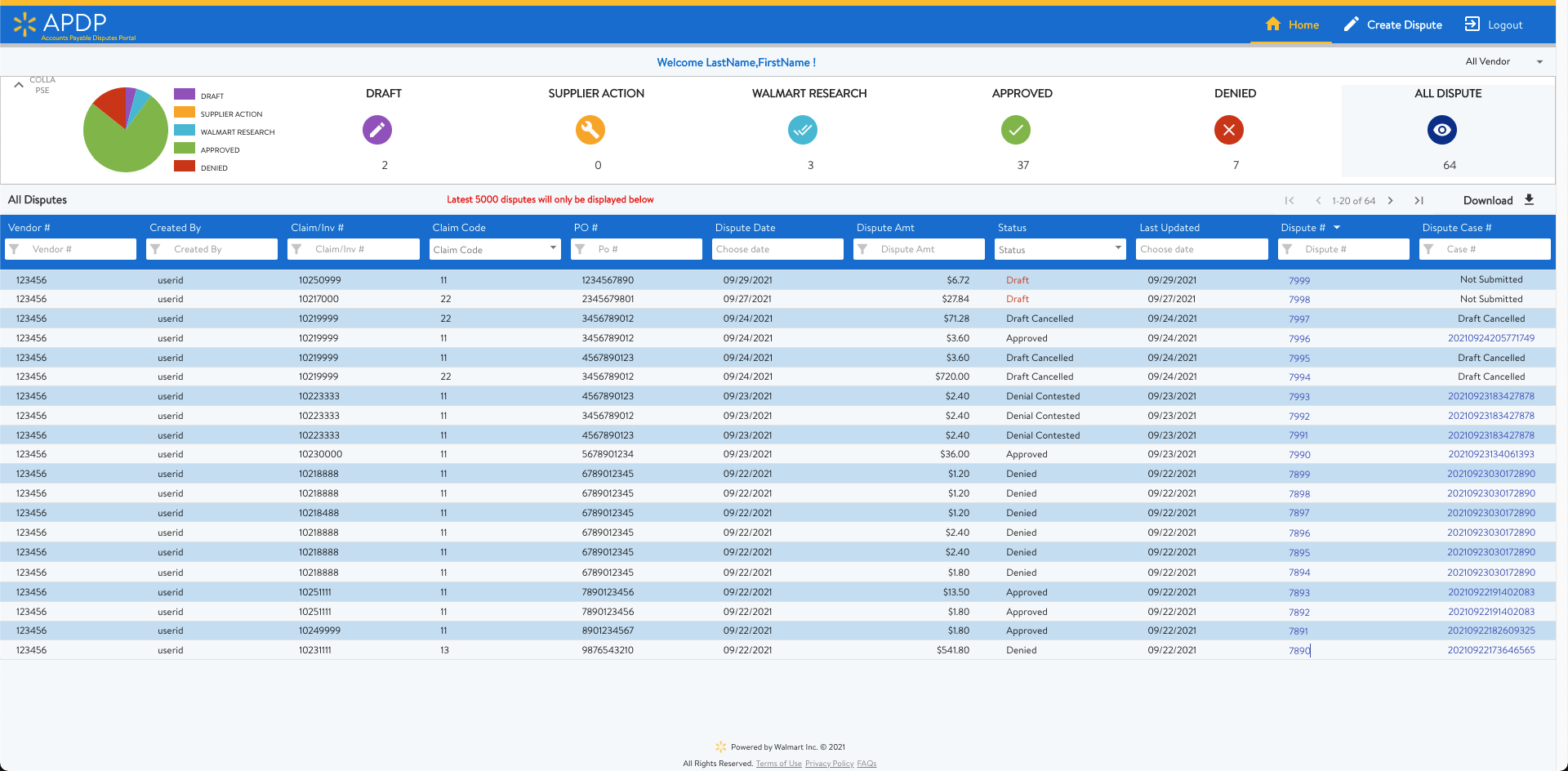Select the SUPPLIER ACTION key icon

pyautogui.click(x=590, y=130)
